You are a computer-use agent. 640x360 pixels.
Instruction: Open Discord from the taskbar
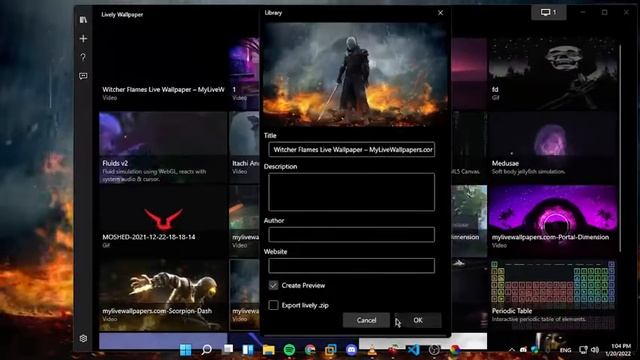point(351,349)
